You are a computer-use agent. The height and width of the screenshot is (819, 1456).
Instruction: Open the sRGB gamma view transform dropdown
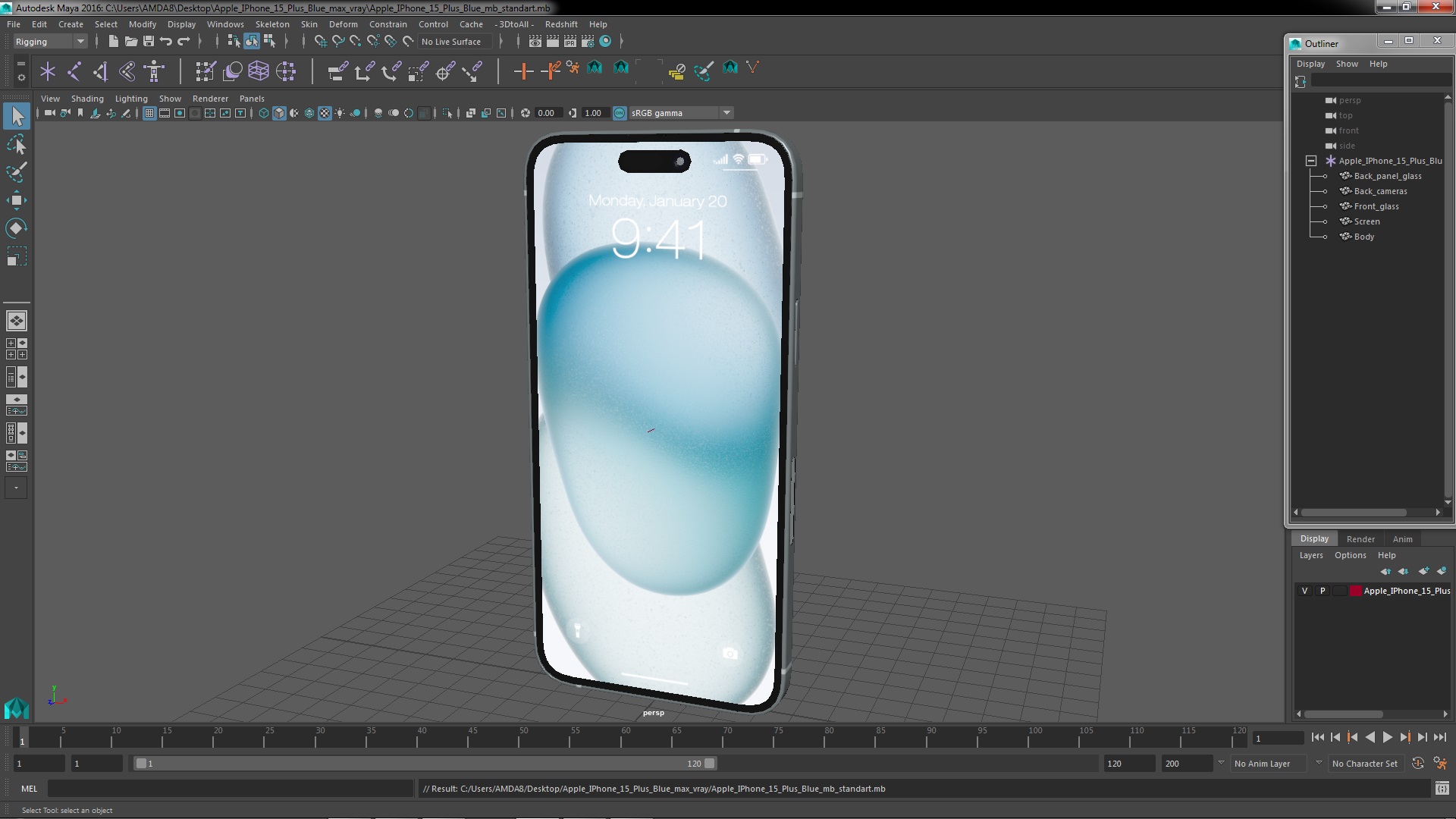tap(681, 113)
